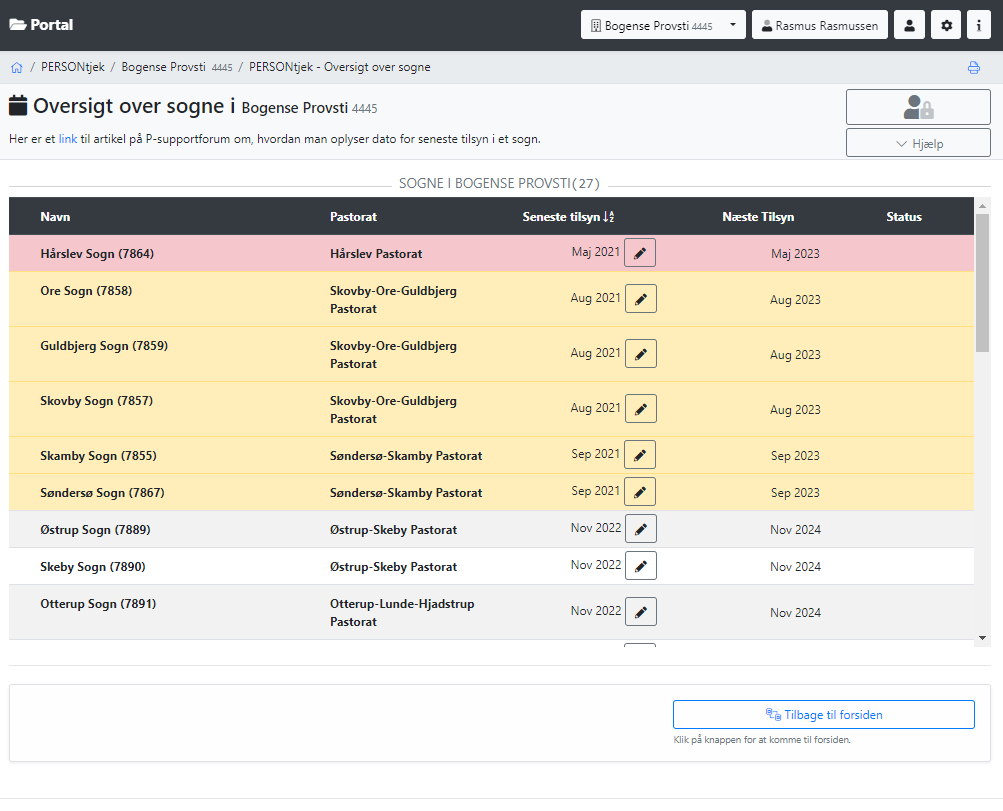Edit tilsyn date for Østrup Sogn (7889)

[640, 529]
